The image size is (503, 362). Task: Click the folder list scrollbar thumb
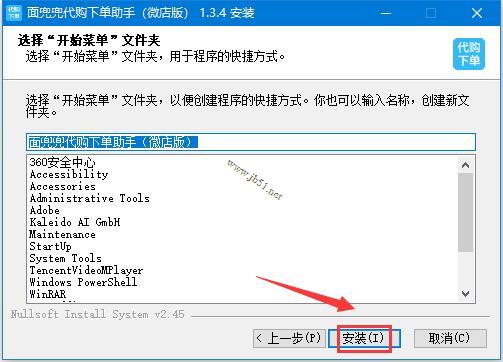(x=466, y=212)
